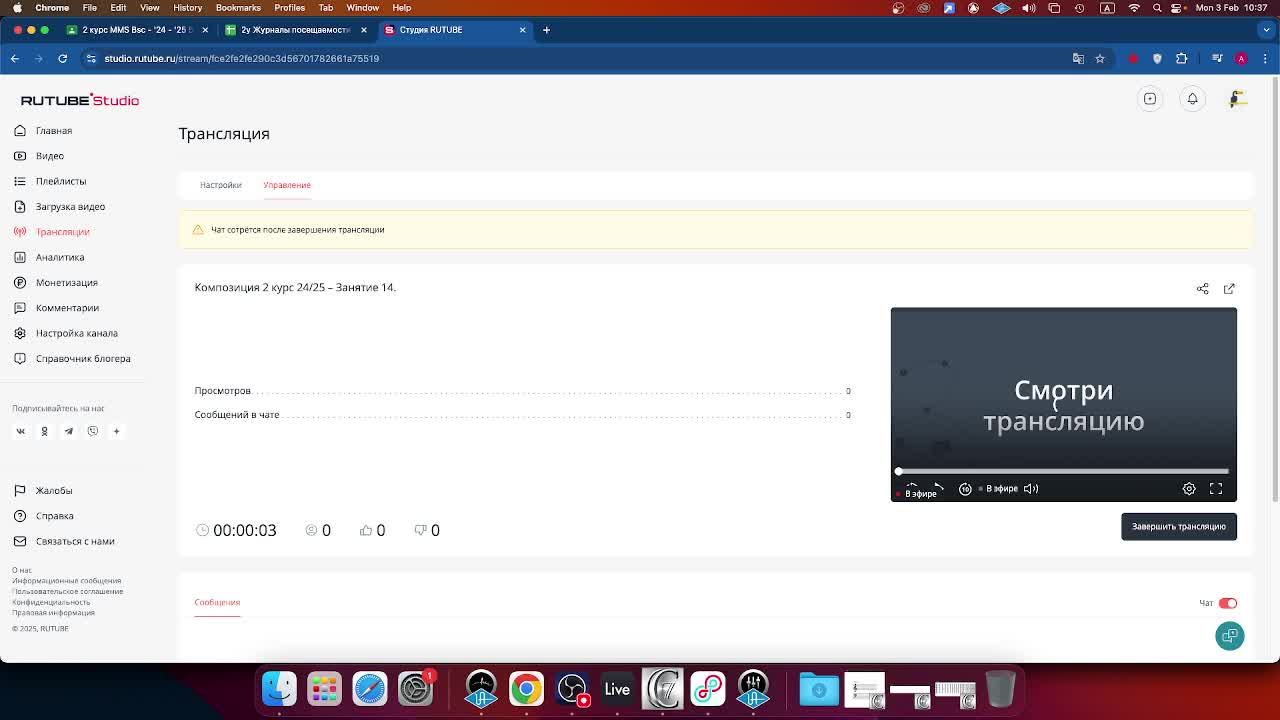Enter fullscreen in the stream player
Viewport: 1280px width, 720px height.
1216,489
